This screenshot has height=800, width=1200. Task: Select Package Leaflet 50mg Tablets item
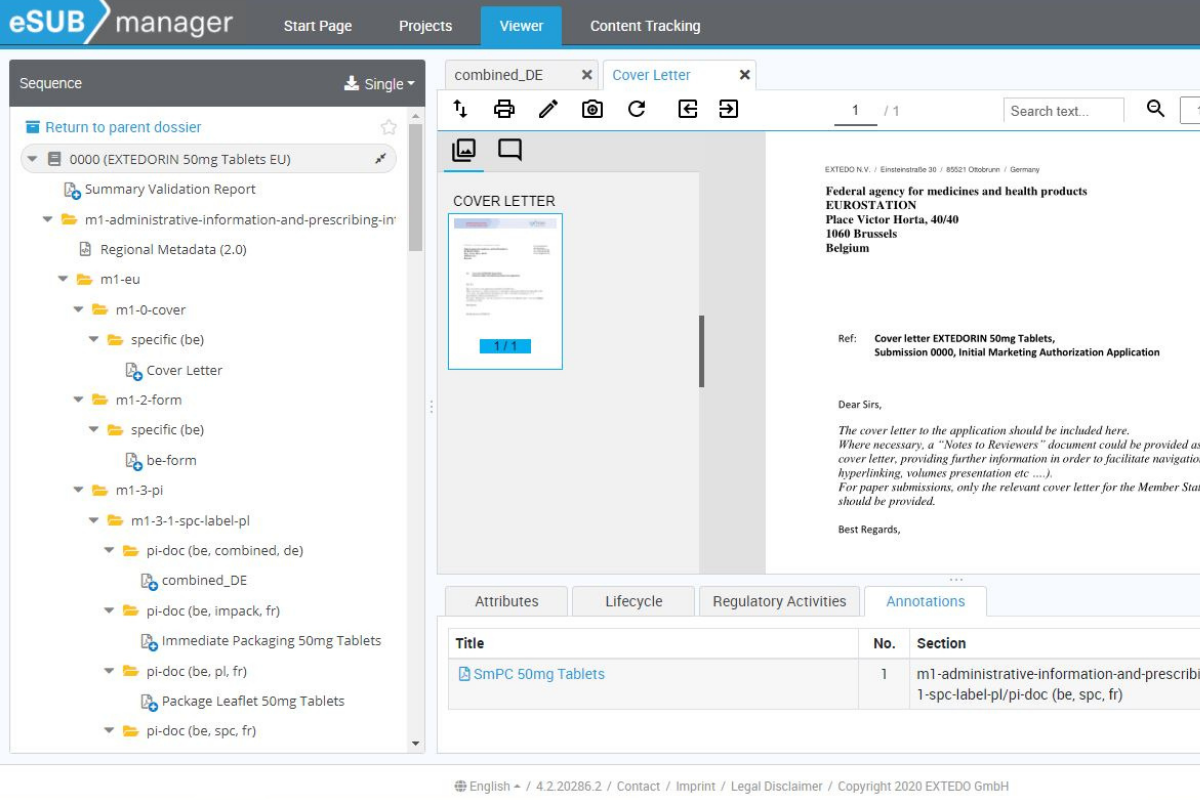pos(253,701)
